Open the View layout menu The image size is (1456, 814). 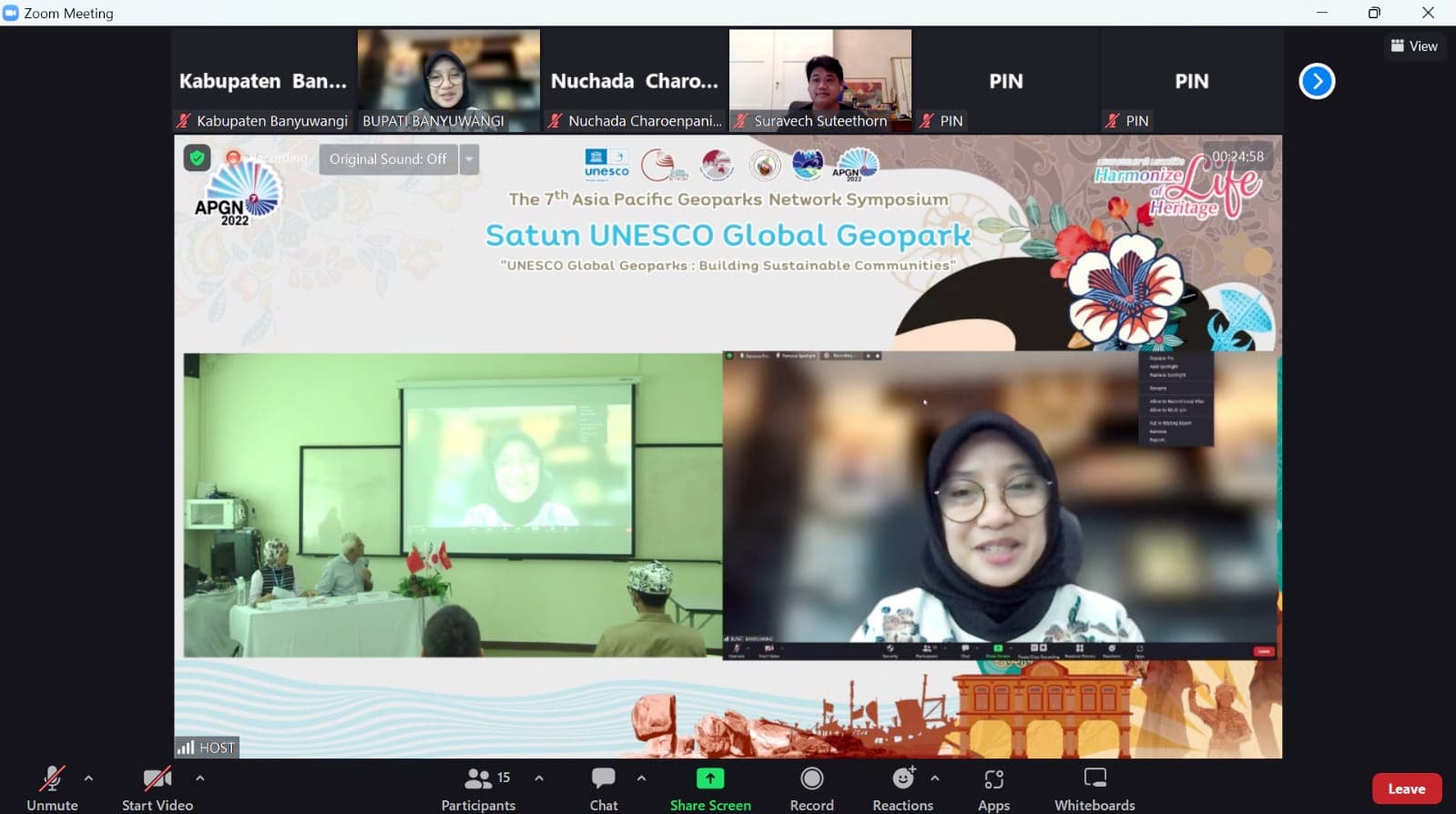tap(1414, 46)
